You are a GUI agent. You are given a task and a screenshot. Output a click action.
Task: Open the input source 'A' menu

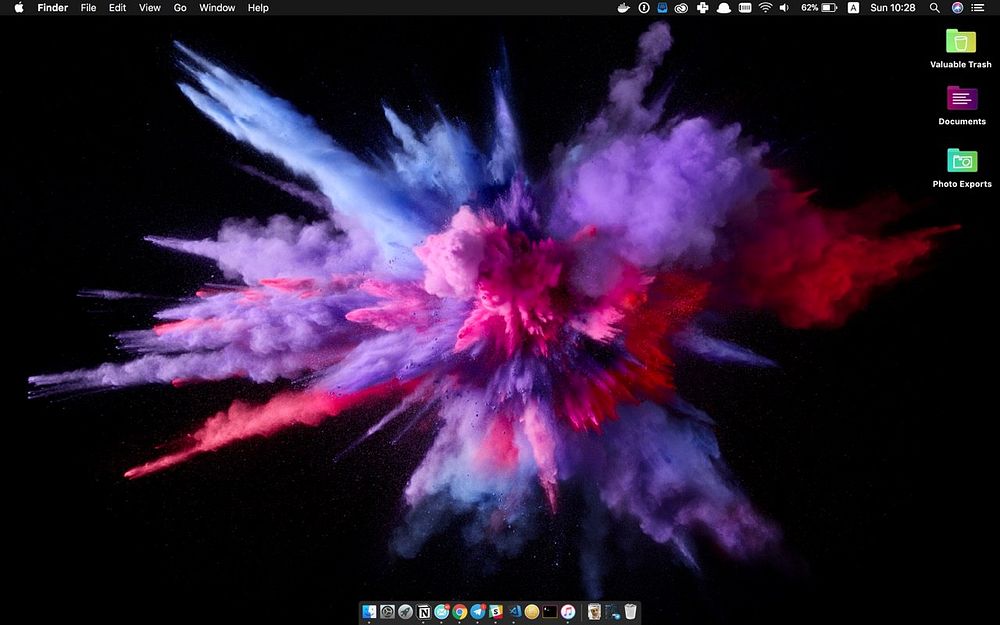click(x=853, y=8)
